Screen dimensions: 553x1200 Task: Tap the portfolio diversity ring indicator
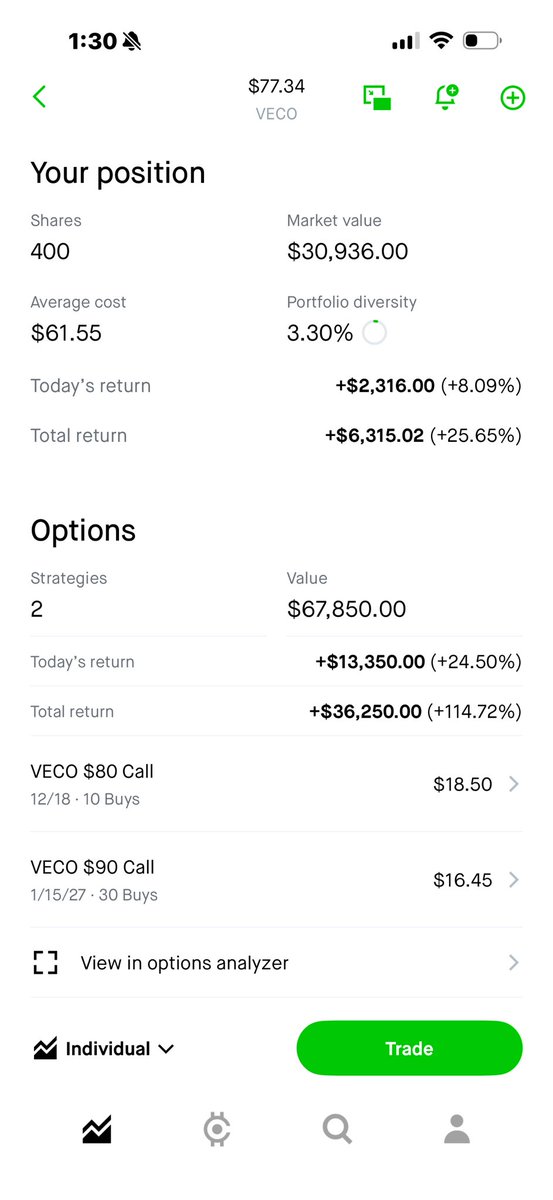[374, 333]
